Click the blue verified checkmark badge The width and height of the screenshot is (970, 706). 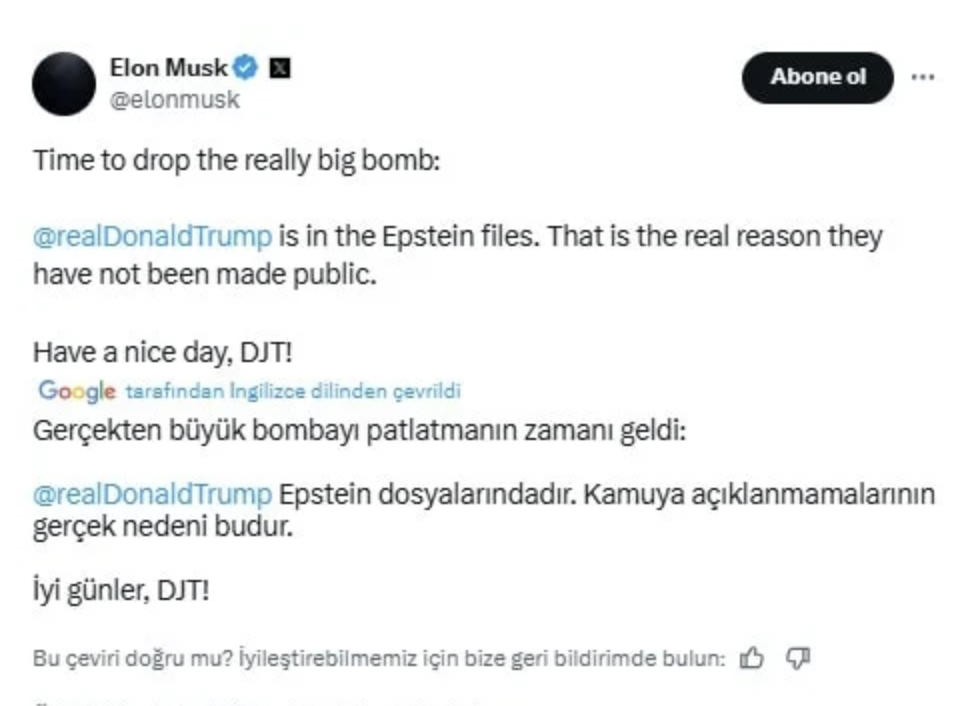pos(244,68)
